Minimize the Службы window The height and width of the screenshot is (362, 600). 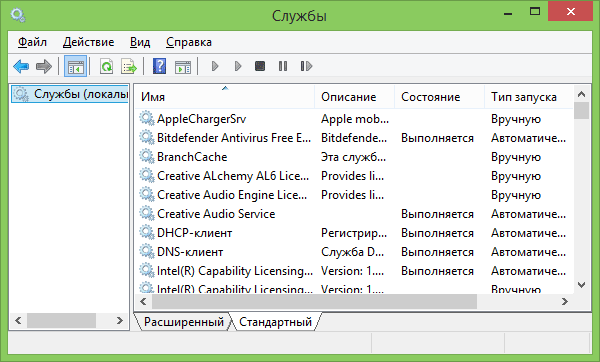[x=508, y=13]
